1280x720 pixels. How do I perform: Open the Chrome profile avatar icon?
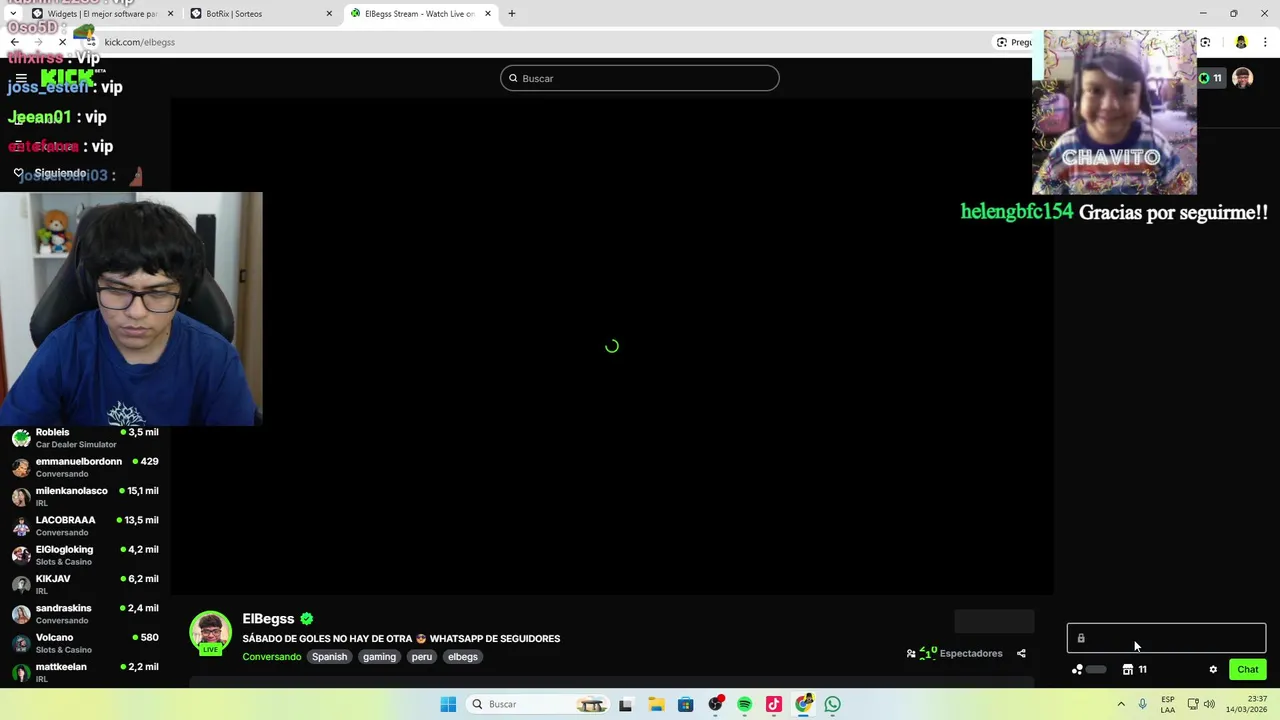tap(1241, 42)
